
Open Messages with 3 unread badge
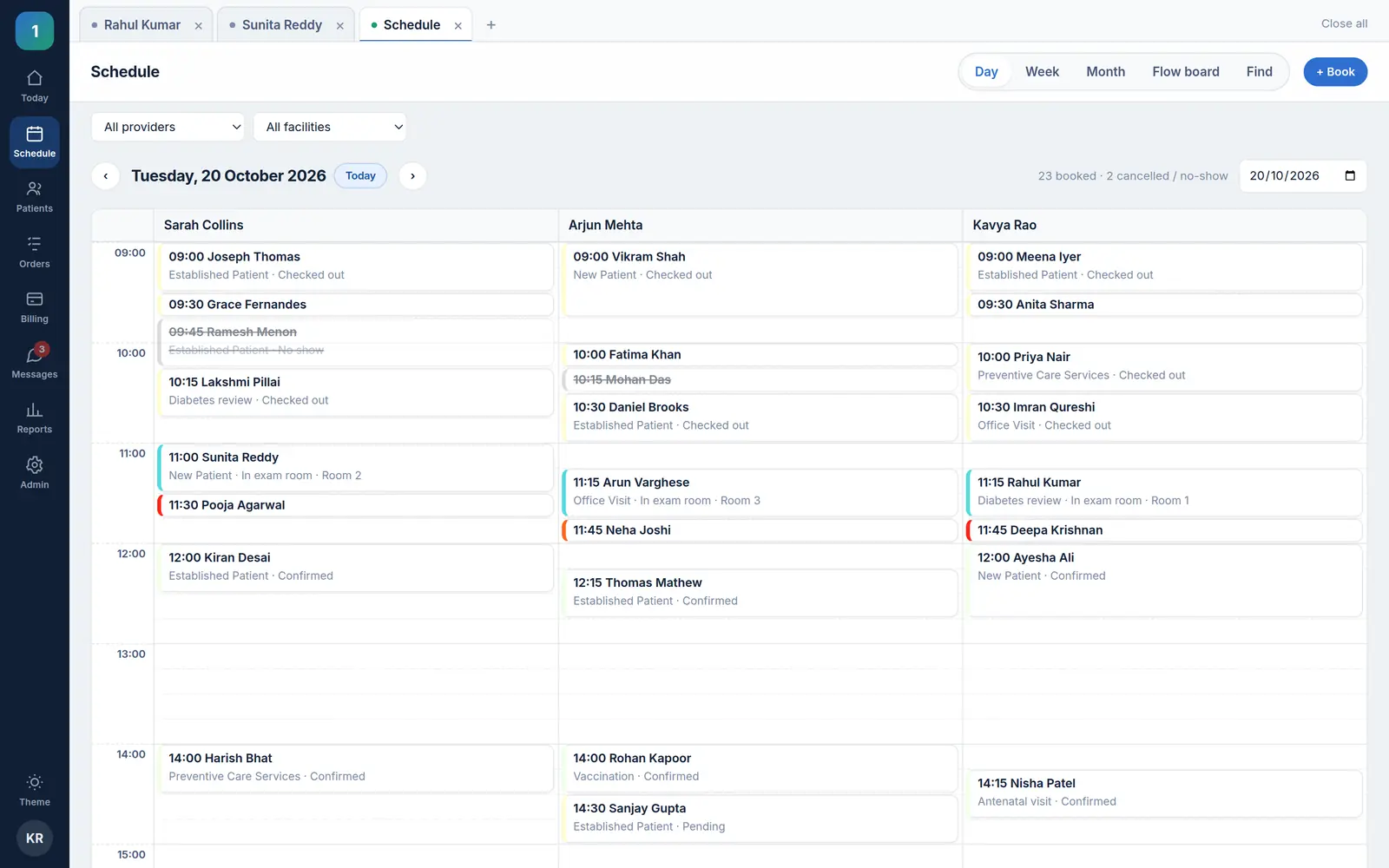click(35, 362)
